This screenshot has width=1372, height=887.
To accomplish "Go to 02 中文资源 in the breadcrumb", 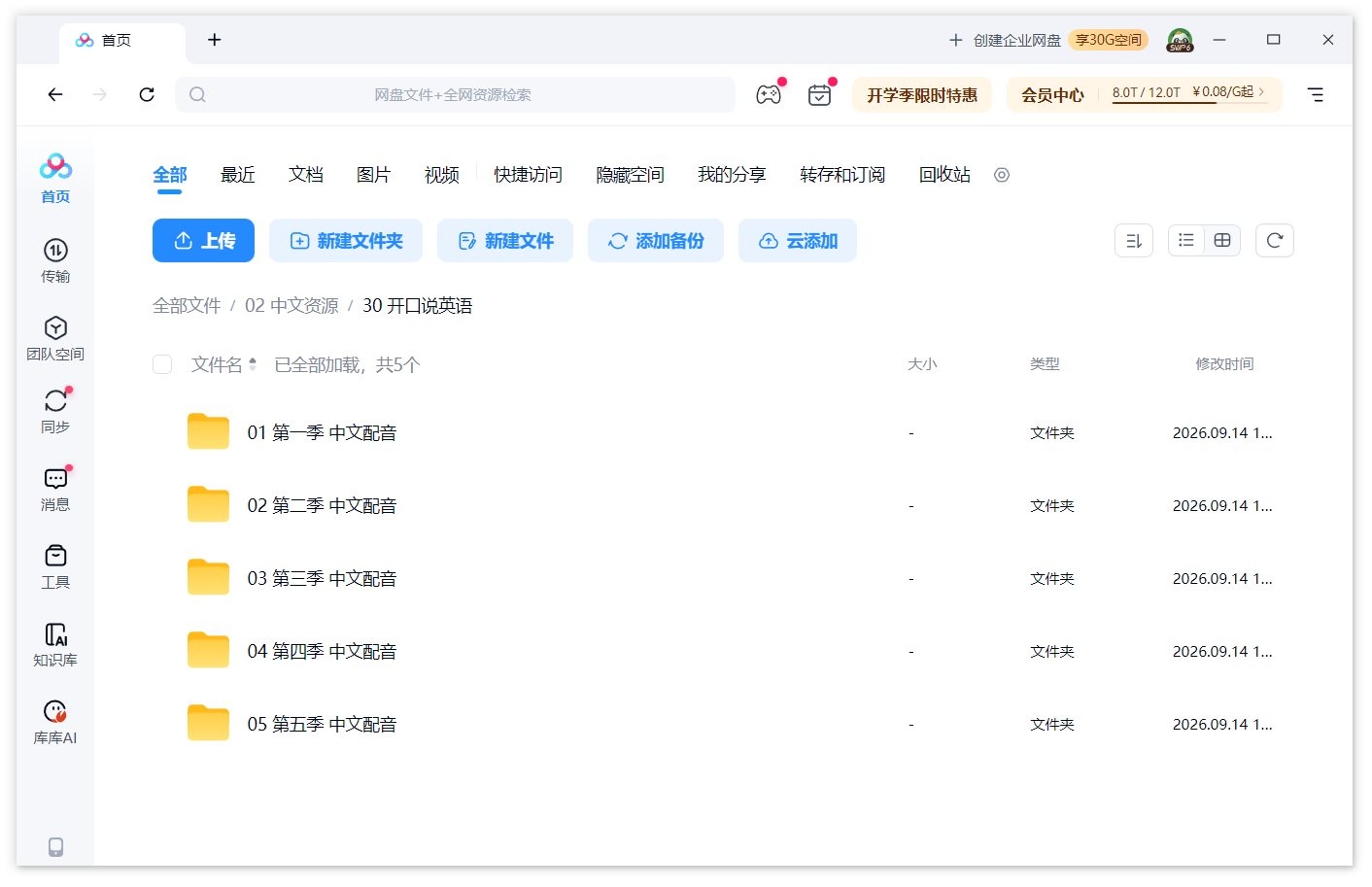I will pyautogui.click(x=292, y=306).
